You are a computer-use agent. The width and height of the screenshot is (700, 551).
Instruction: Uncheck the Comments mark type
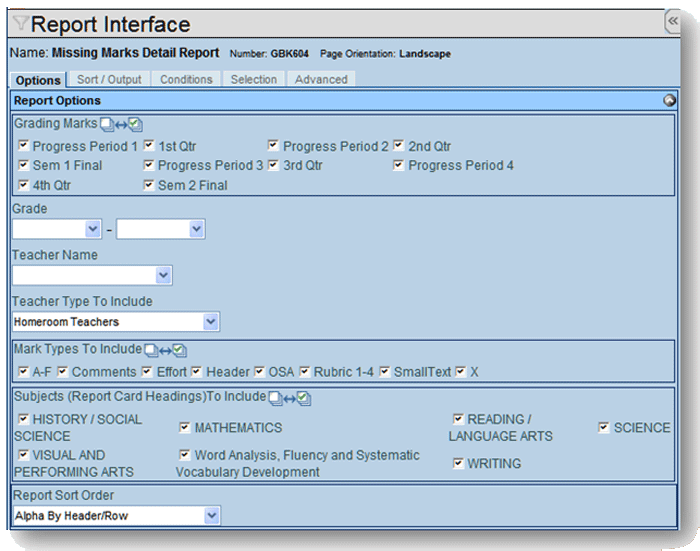[62, 371]
